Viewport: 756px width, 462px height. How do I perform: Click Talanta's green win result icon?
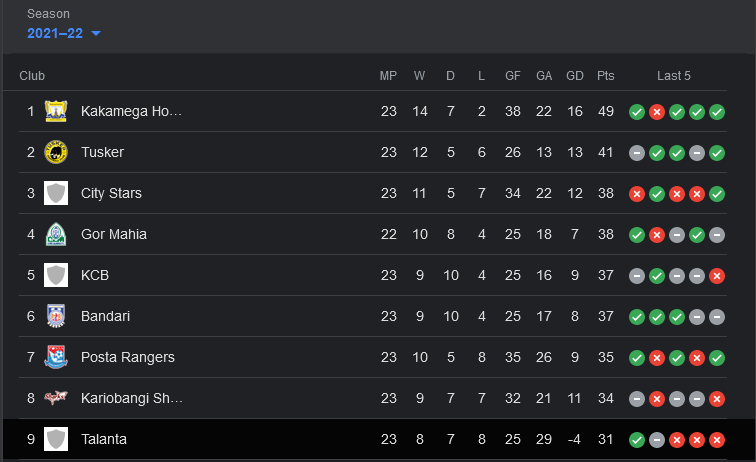637,440
